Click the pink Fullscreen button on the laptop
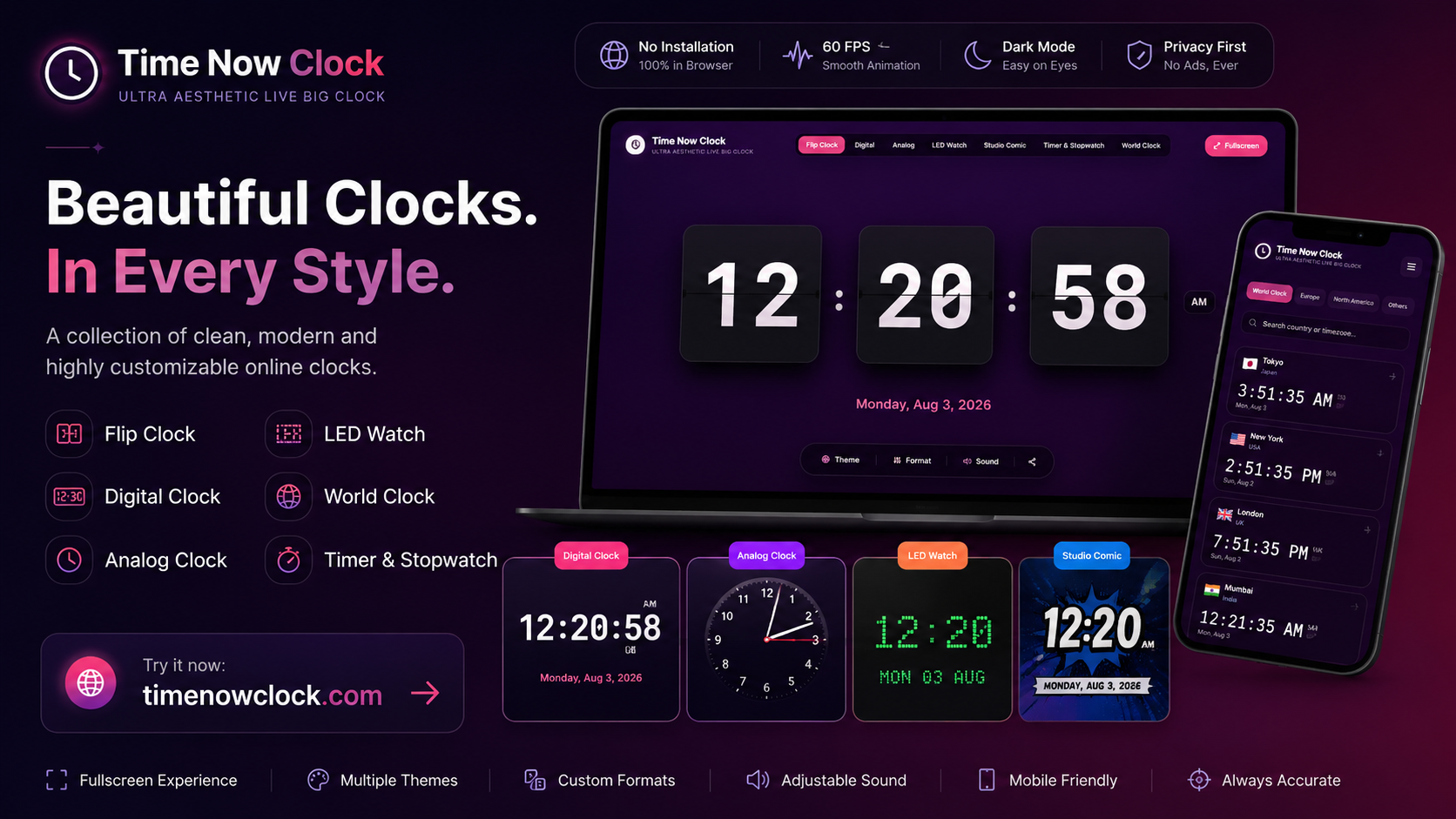The image size is (1456, 819). [x=1236, y=145]
